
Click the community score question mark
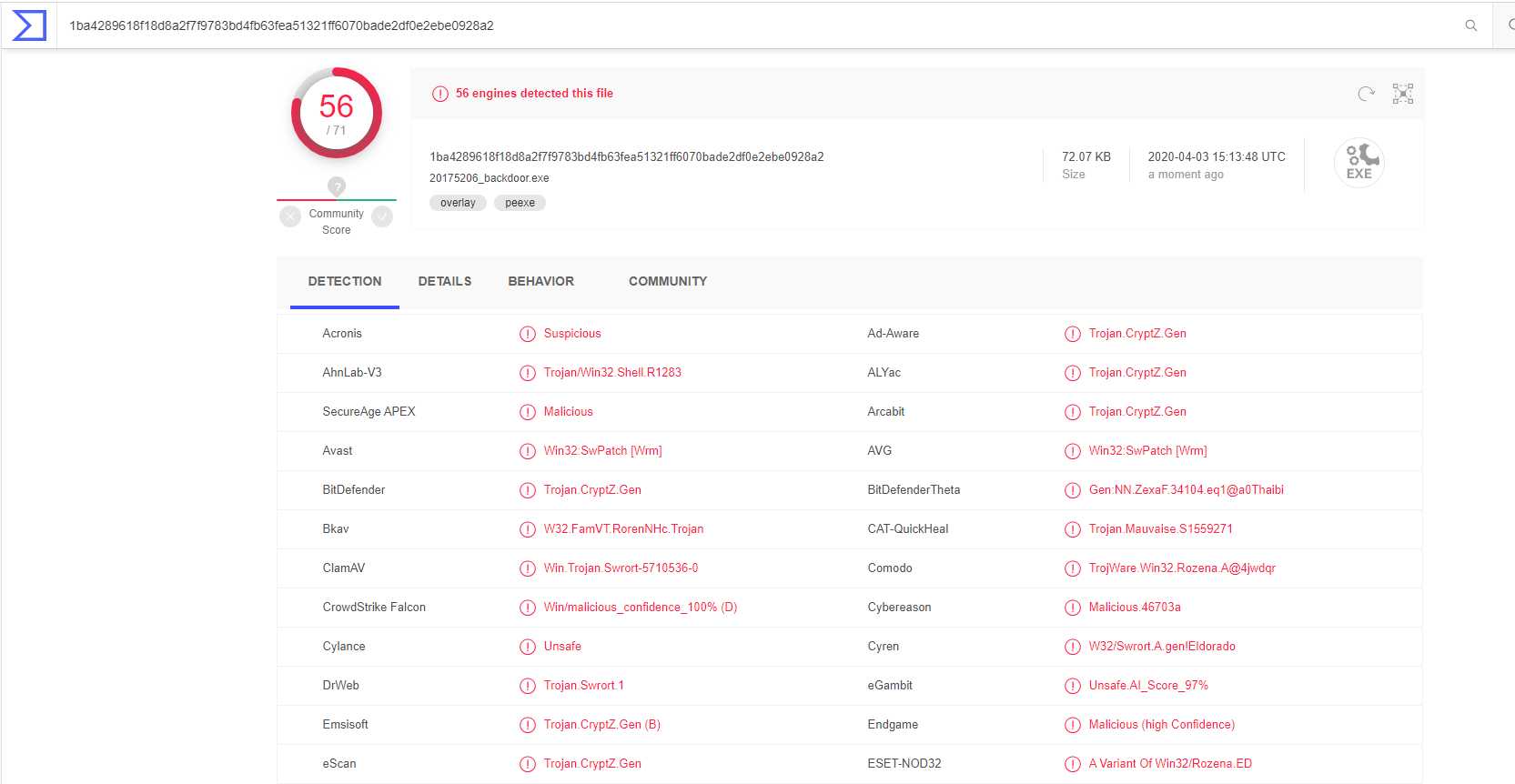[337, 186]
